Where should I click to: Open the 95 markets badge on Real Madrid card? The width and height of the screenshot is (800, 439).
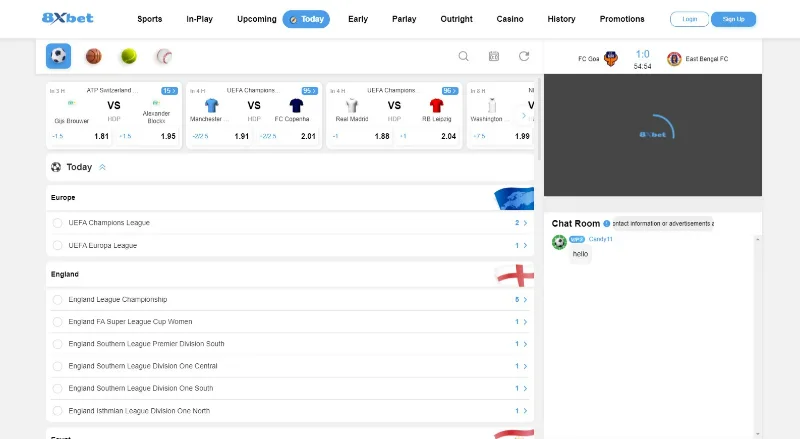point(450,91)
